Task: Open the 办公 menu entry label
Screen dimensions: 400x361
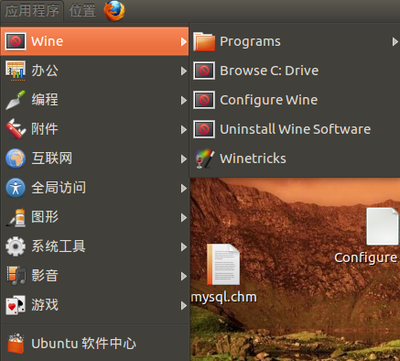Action: pyautogui.click(x=45, y=71)
